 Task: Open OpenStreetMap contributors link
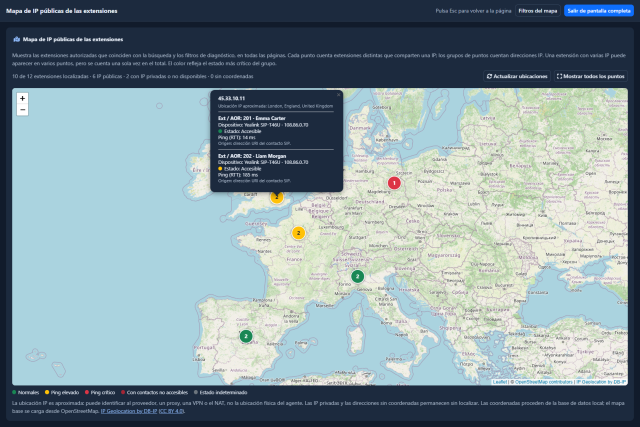[544, 382]
